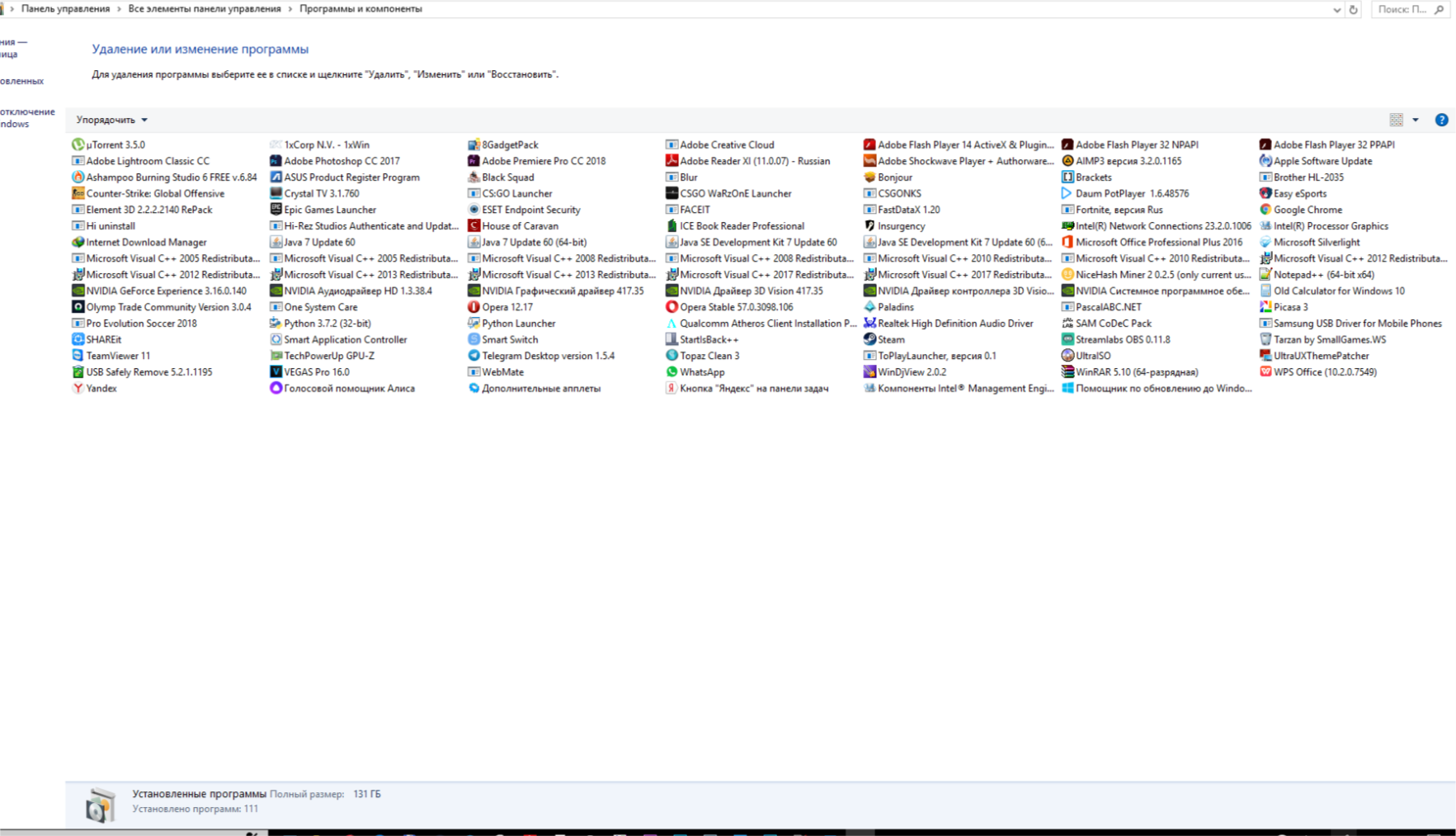Click the Notepad++ icon
This screenshot has height=836, width=1456.
pos(1265,275)
